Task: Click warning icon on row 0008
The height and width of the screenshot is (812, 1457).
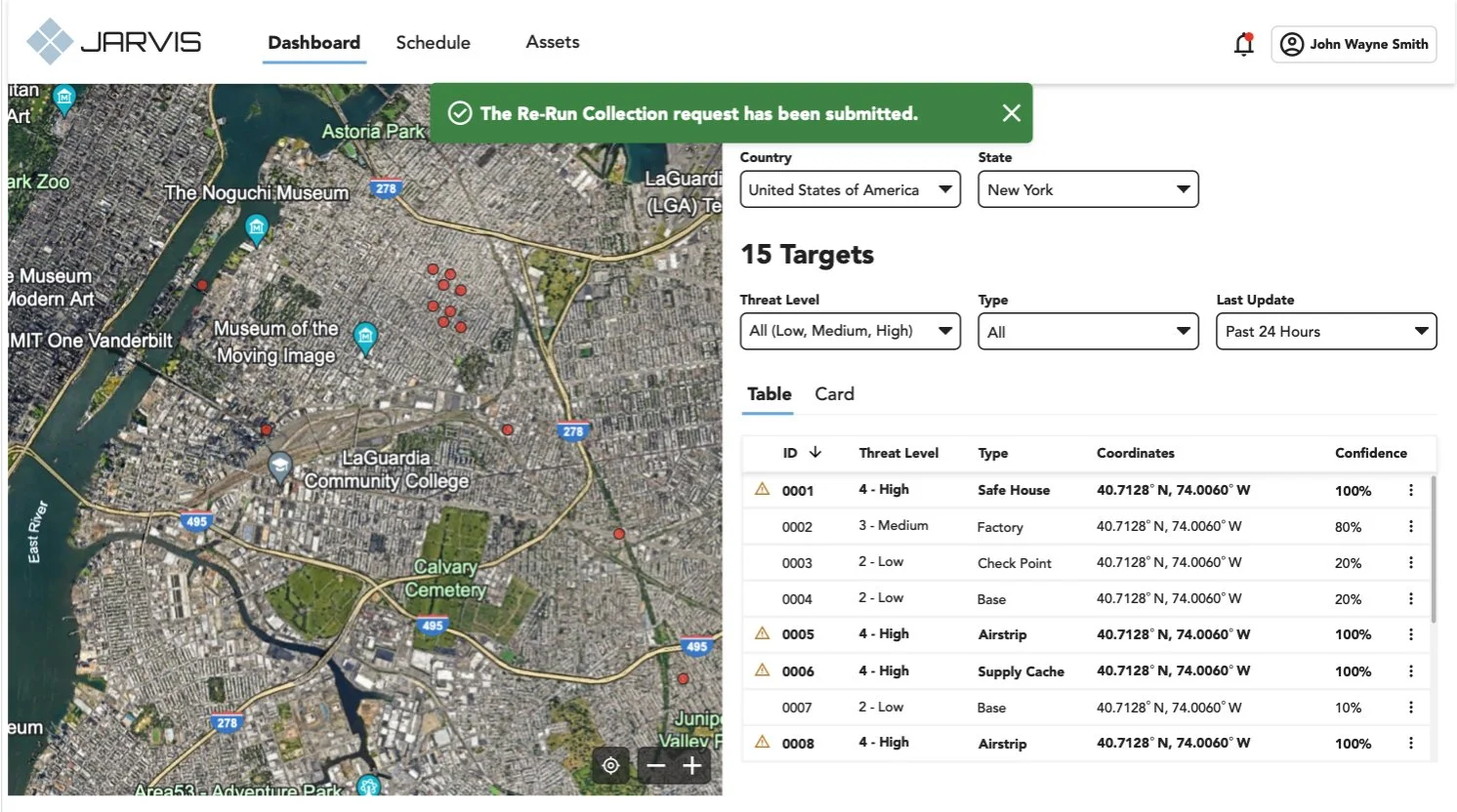Action: coord(762,742)
